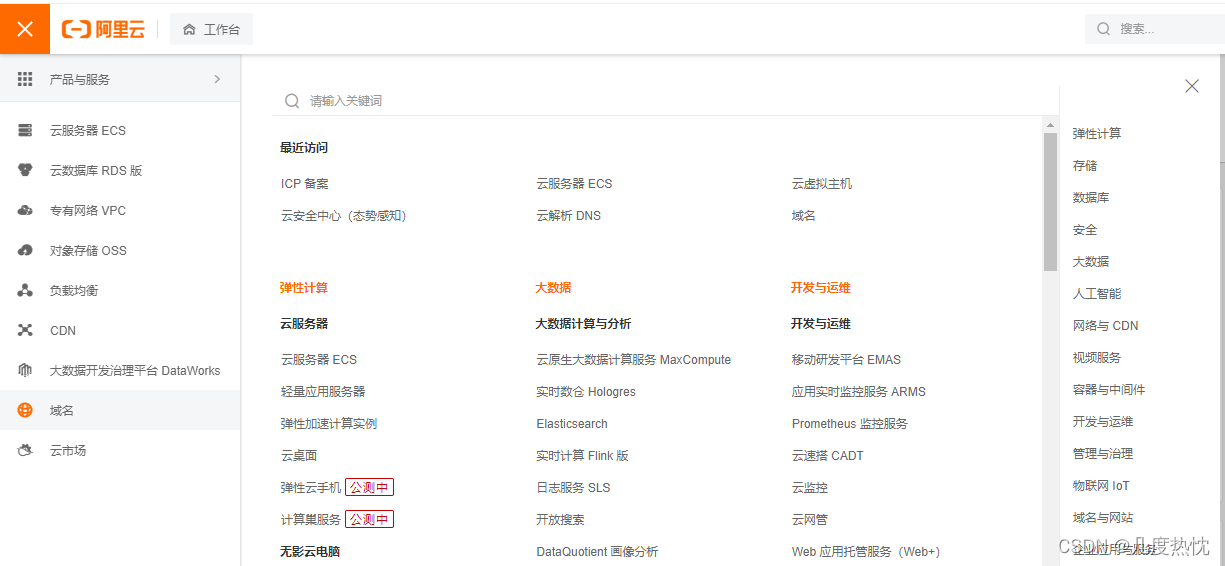Click the CDN sidebar icon

(x=26, y=330)
